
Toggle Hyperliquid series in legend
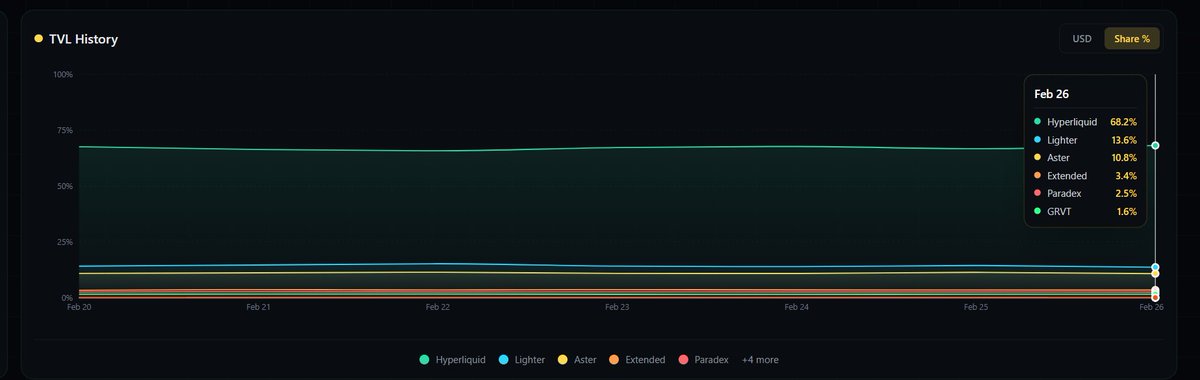(452, 359)
